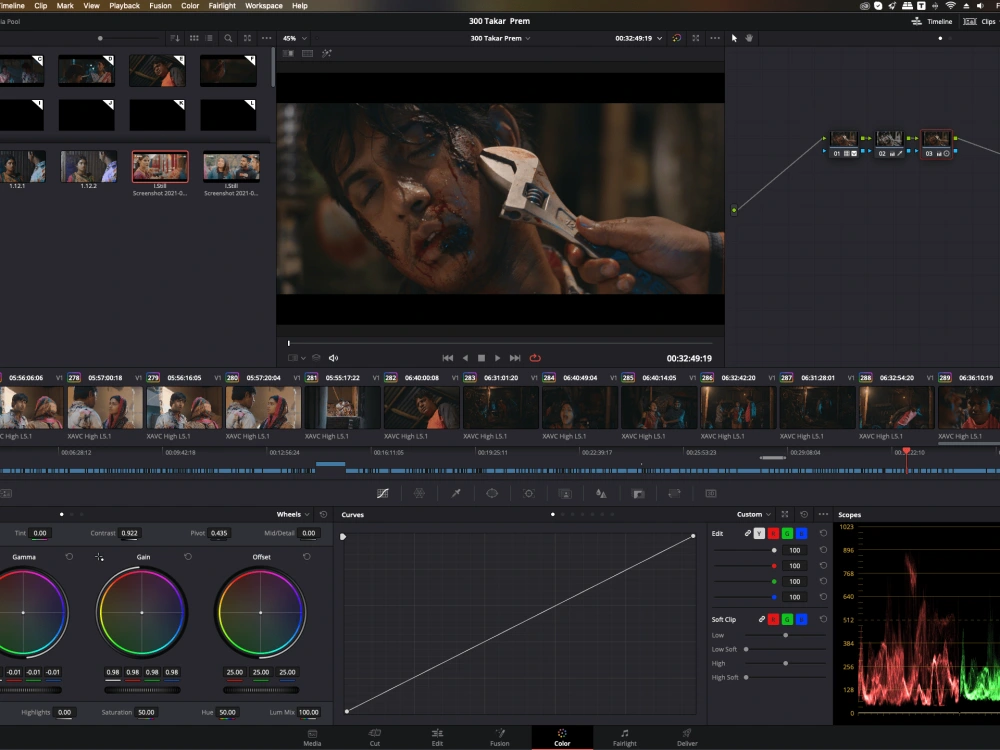Image resolution: width=1000 pixels, height=750 pixels.
Task: Toggle the blue curve channel in Edit
Action: 802,533
